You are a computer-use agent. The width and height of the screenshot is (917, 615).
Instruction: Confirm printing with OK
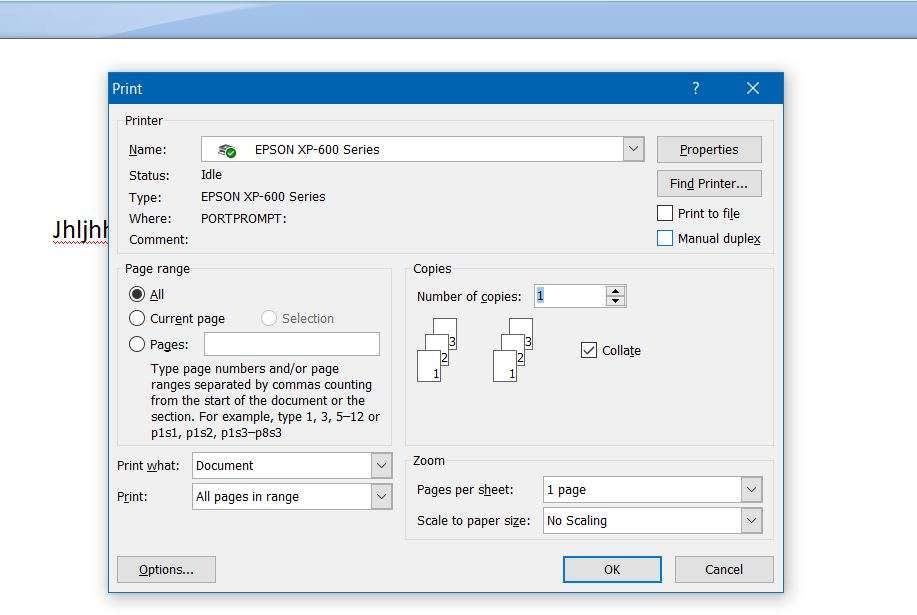[612, 569]
